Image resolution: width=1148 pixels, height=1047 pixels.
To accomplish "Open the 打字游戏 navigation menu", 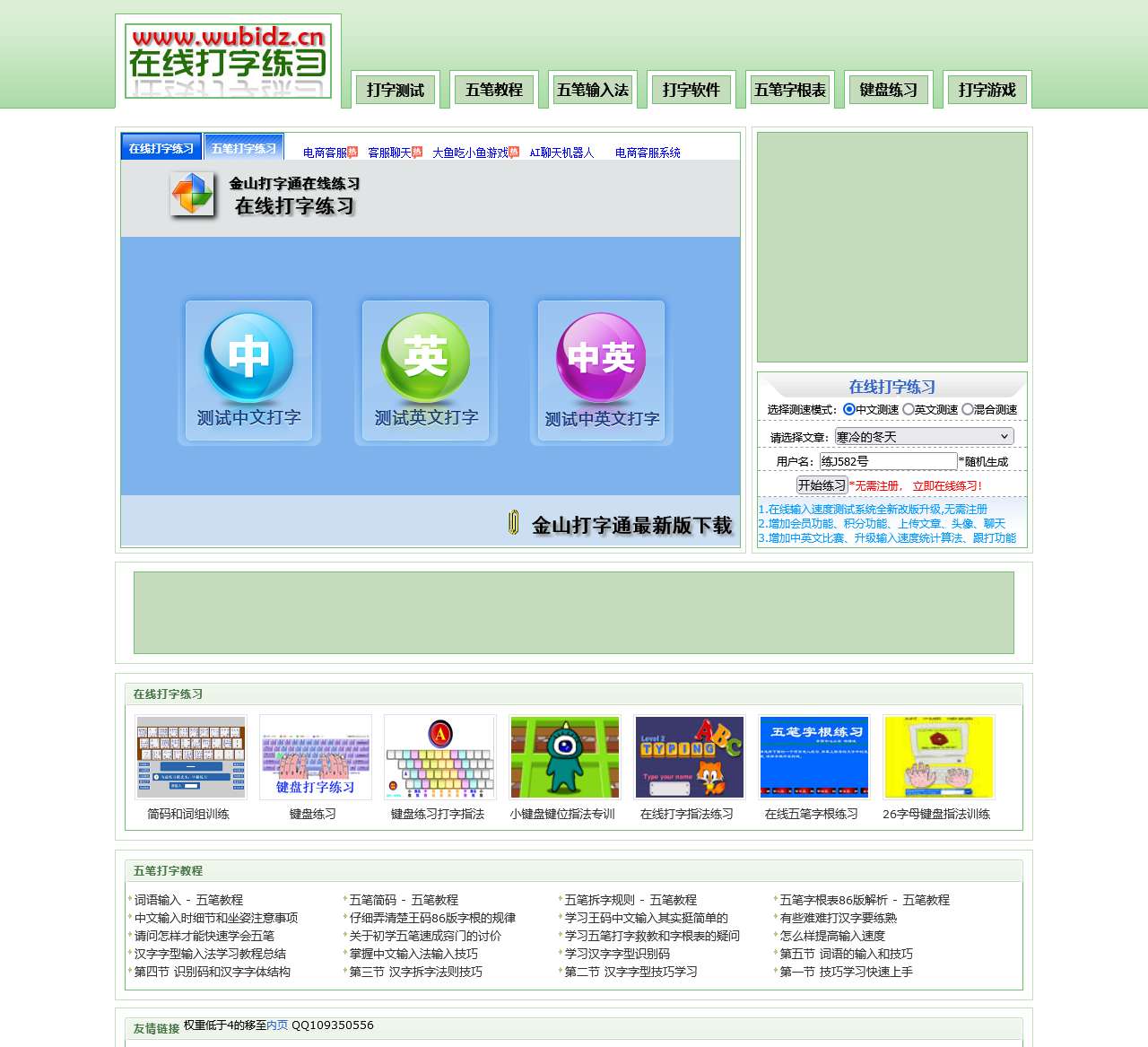I will tap(986, 89).
